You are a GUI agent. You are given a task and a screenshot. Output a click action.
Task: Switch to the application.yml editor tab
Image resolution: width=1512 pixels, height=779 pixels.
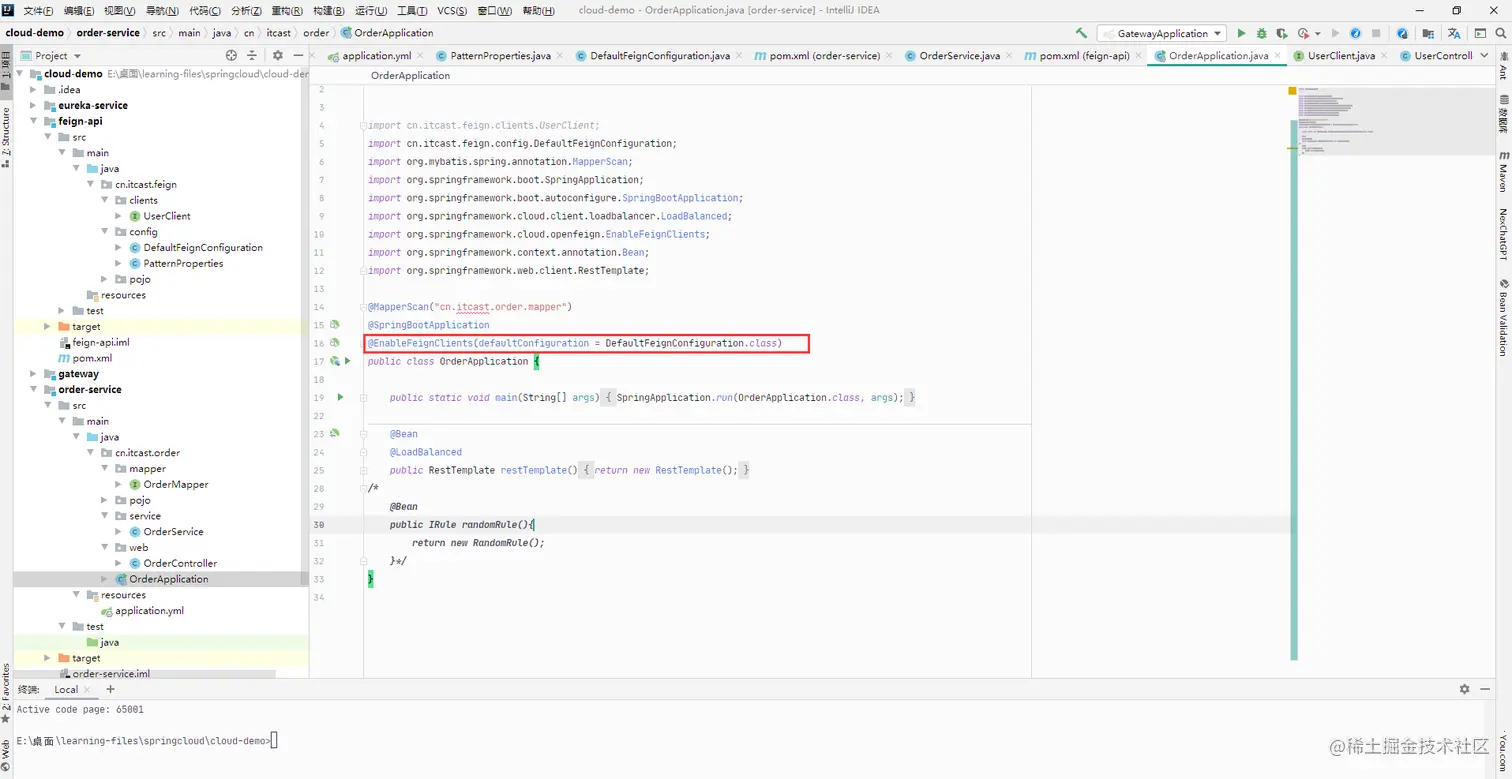coord(376,56)
